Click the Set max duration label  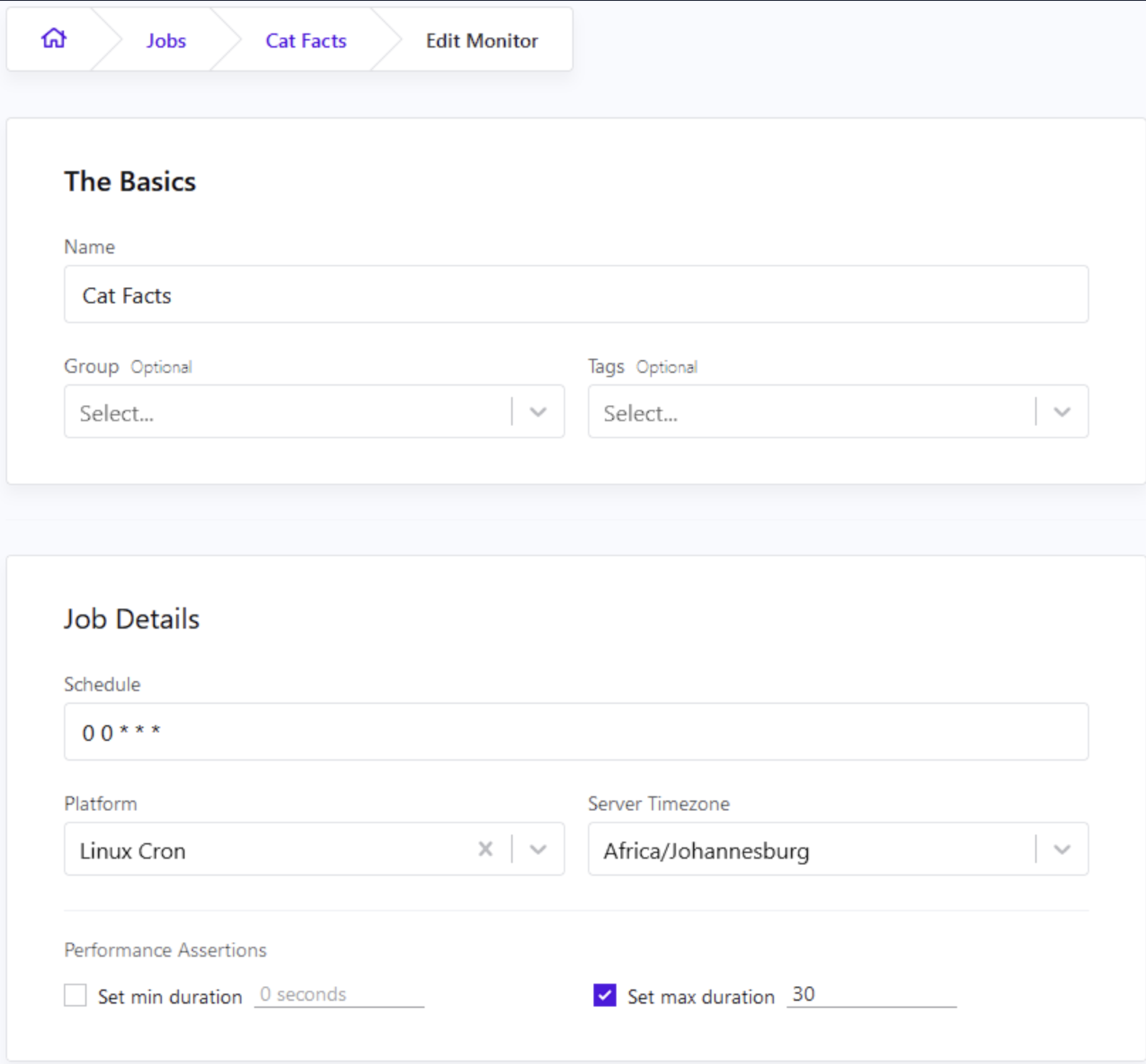click(701, 997)
